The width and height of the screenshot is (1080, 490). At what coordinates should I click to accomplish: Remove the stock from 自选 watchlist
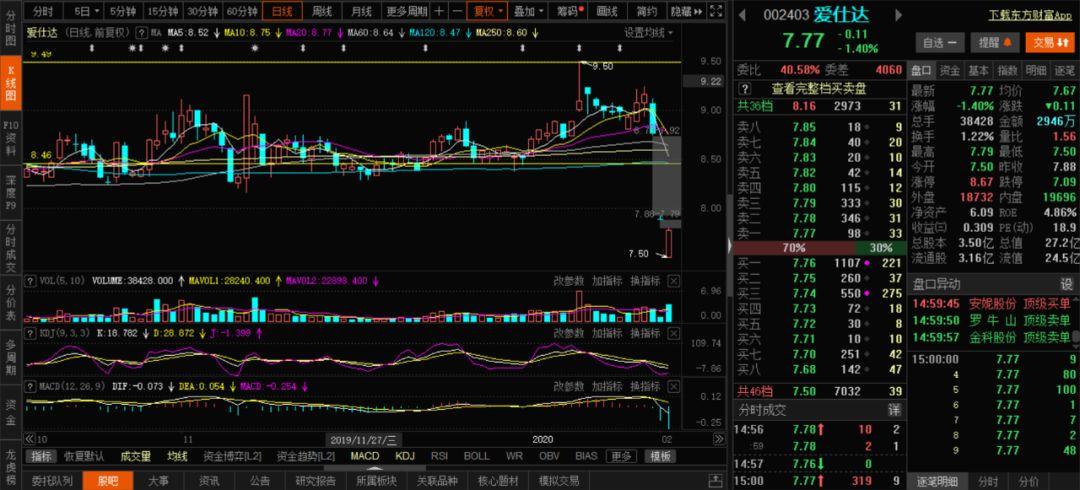click(939, 43)
